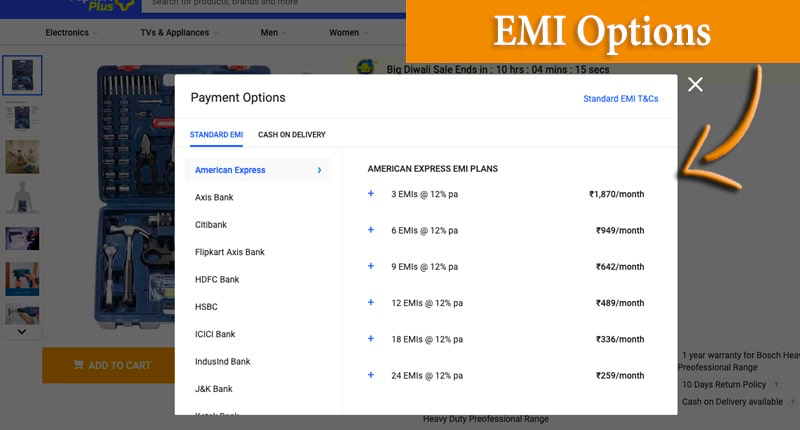Select sixth product thumbnail showing drill
This screenshot has width=800, height=430.
point(22,279)
